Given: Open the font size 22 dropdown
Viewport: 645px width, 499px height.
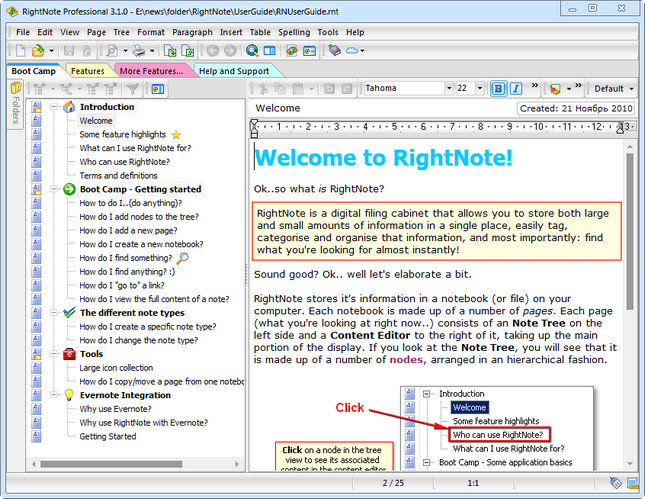Looking at the screenshot, I should (x=479, y=89).
